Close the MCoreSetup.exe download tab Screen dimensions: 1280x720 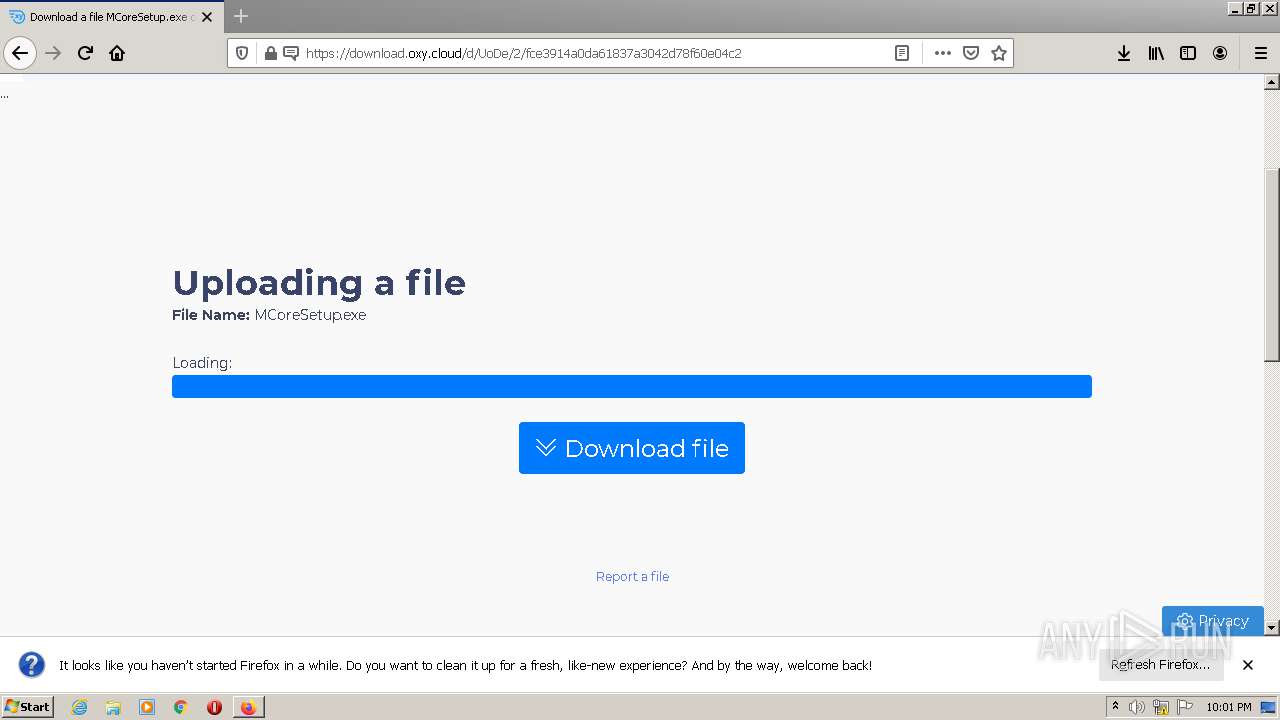coord(207,17)
